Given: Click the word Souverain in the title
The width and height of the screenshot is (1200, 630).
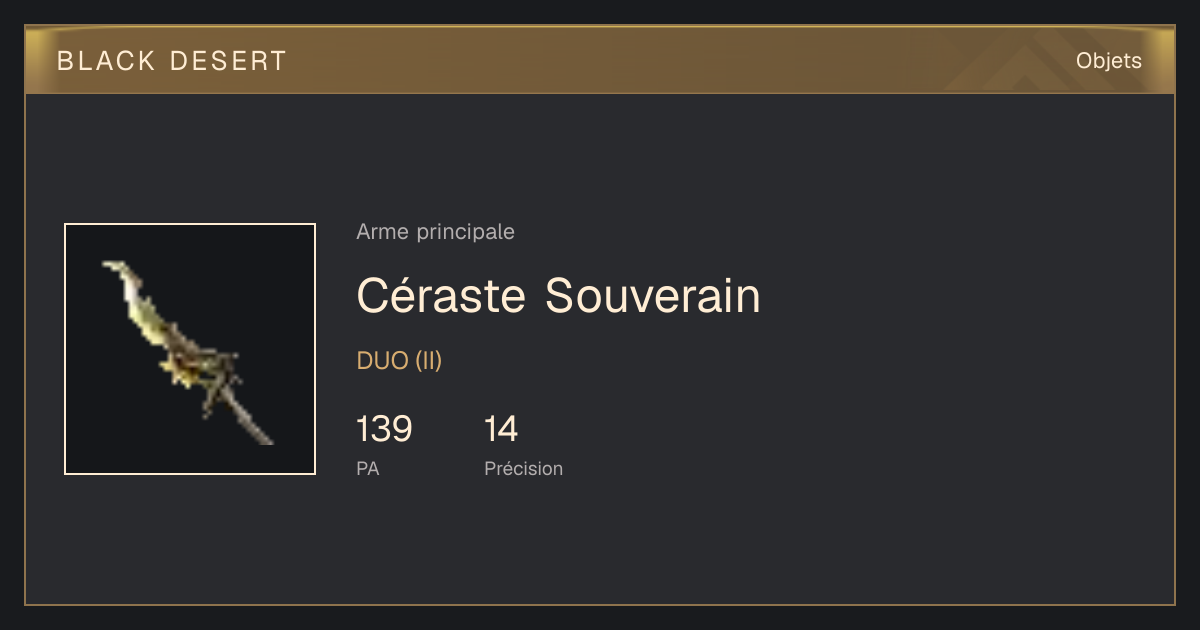Looking at the screenshot, I should coord(653,296).
